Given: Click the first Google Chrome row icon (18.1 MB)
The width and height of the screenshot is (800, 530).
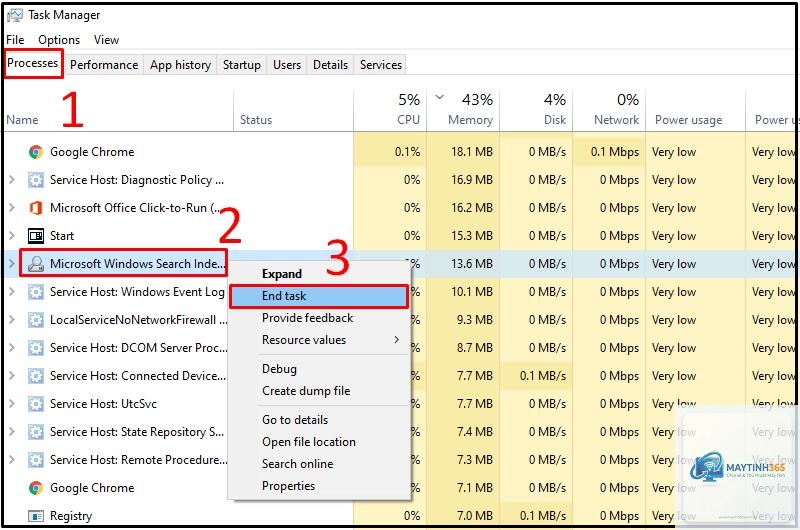Looking at the screenshot, I should pos(35,152).
